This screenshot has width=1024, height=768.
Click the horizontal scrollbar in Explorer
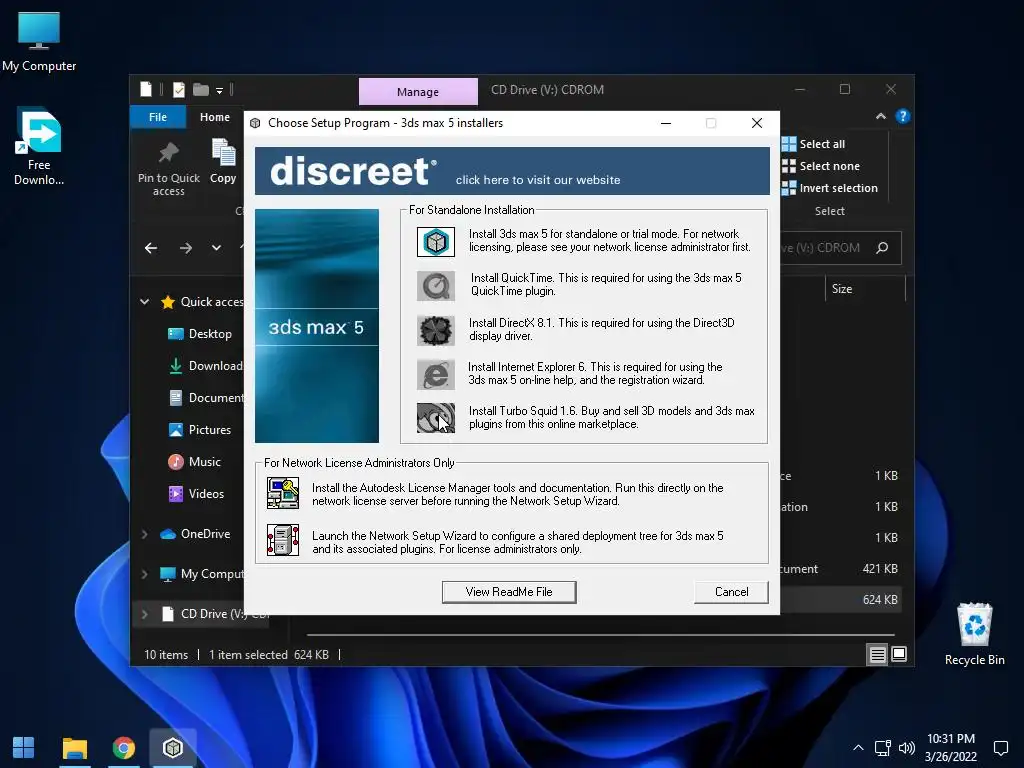(600, 635)
